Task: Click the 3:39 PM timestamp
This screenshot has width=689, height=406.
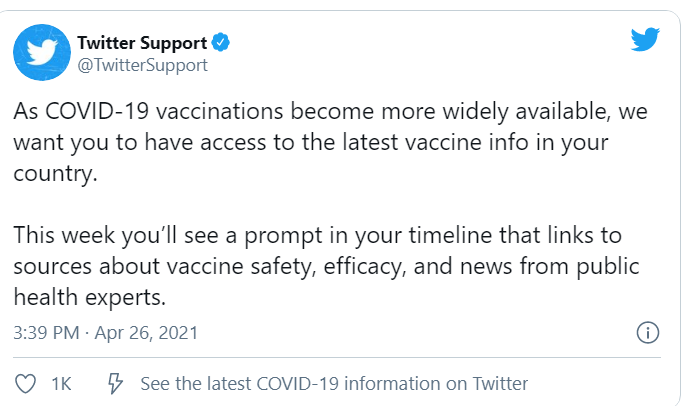Action: point(46,333)
